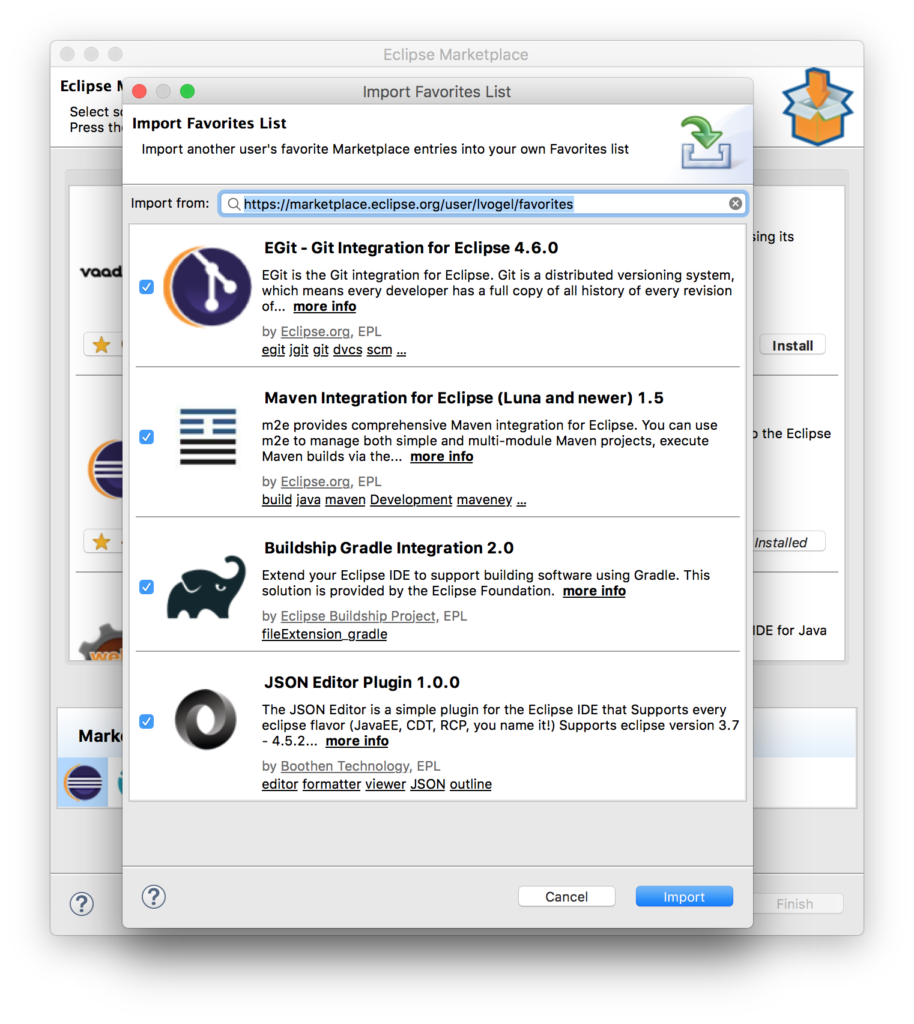Click the Installed button in Marketplace window
Screen dimensions: 914x1024
[789, 542]
